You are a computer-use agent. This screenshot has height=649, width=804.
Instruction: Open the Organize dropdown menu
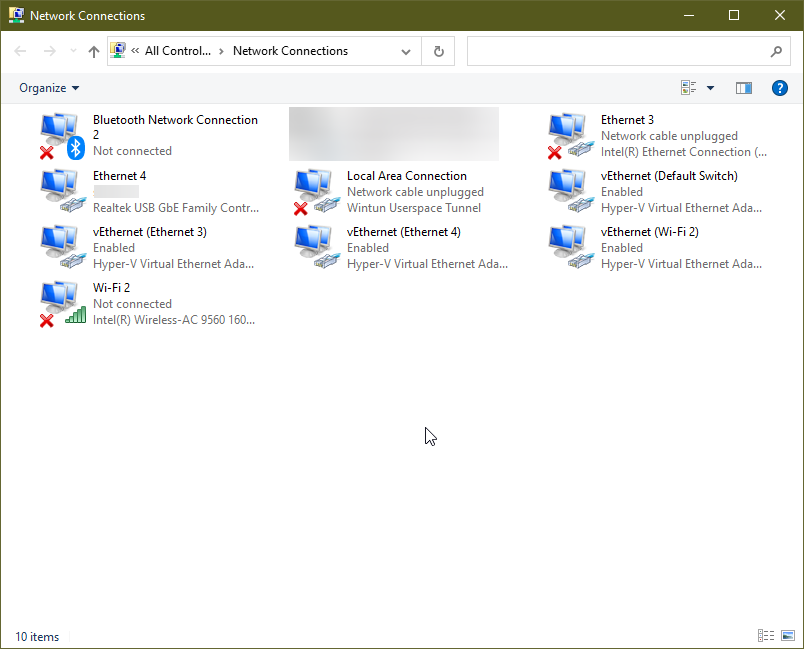click(x=49, y=88)
